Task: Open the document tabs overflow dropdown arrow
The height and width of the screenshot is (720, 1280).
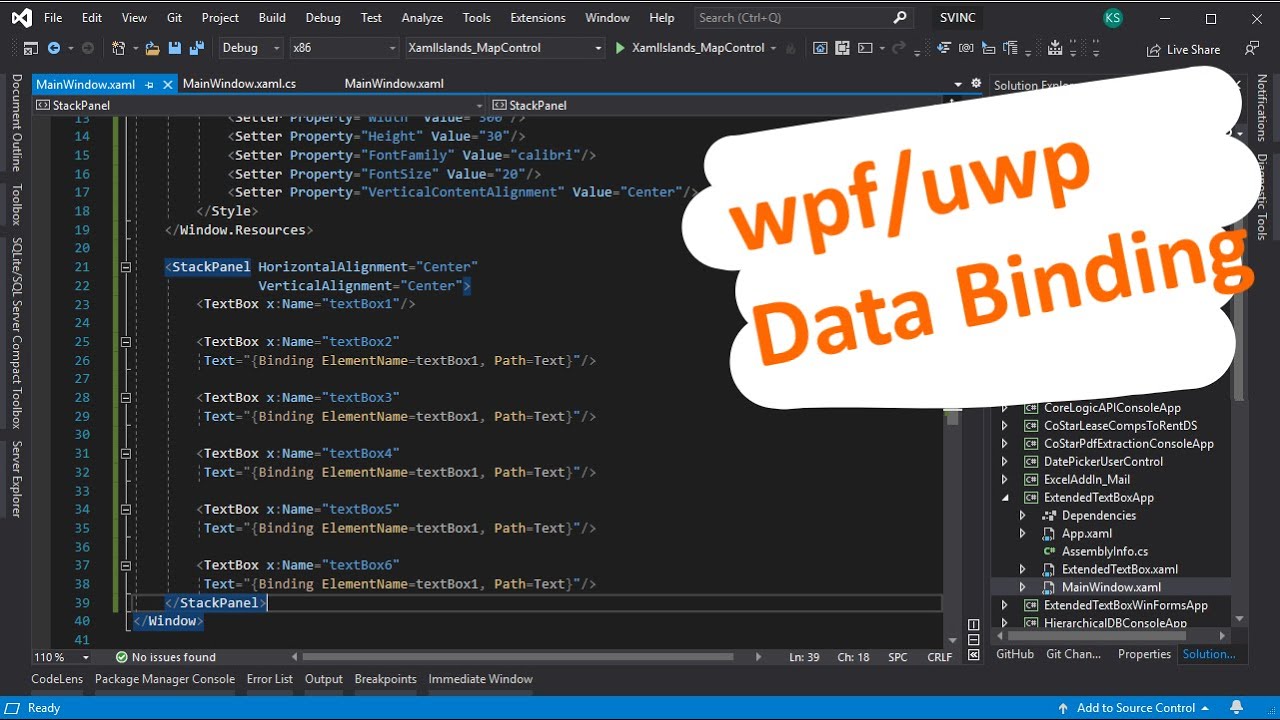Action: (x=959, y=84)
